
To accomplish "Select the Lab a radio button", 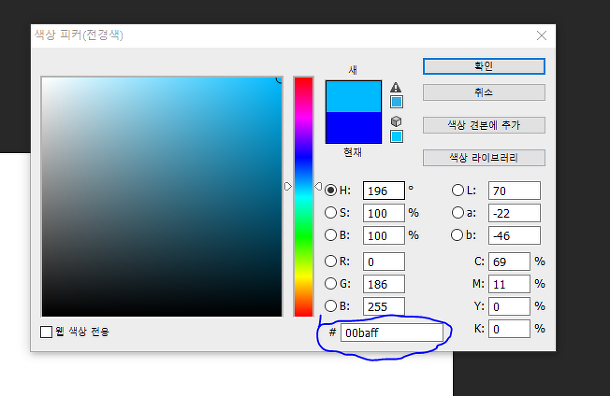I will (x=458, y=212).
